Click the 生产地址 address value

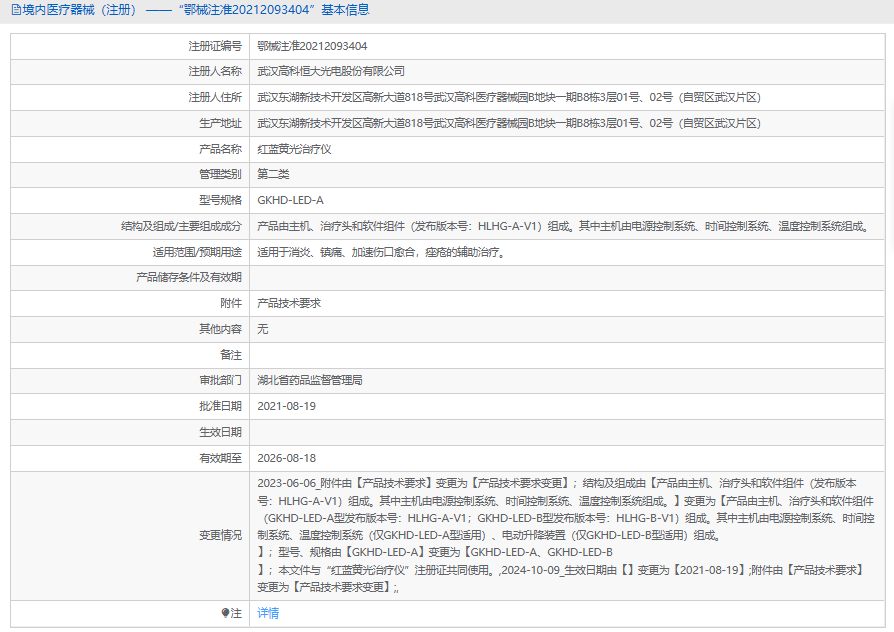(x=509, y=123)
